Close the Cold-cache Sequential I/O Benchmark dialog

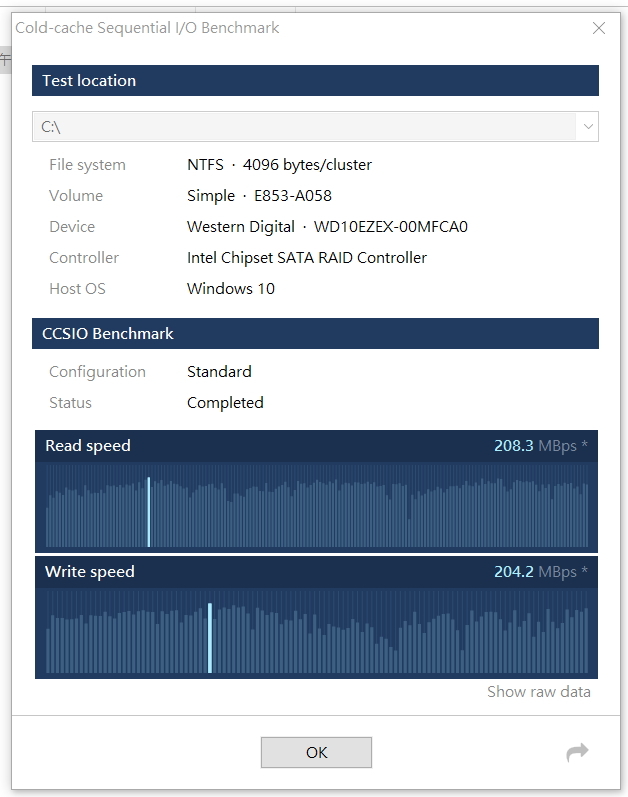(598, 28)
